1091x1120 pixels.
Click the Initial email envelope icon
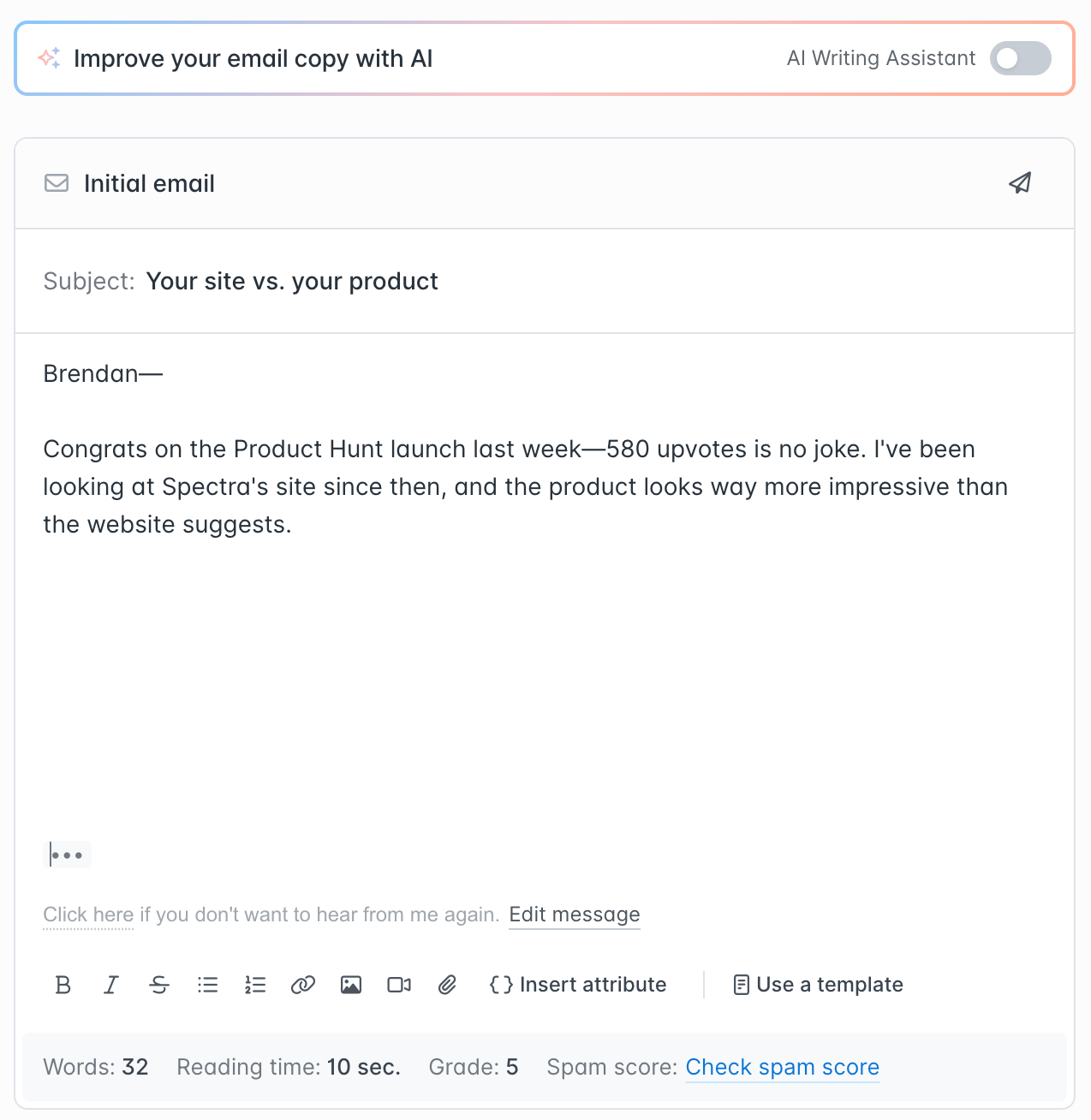[57, 183]
